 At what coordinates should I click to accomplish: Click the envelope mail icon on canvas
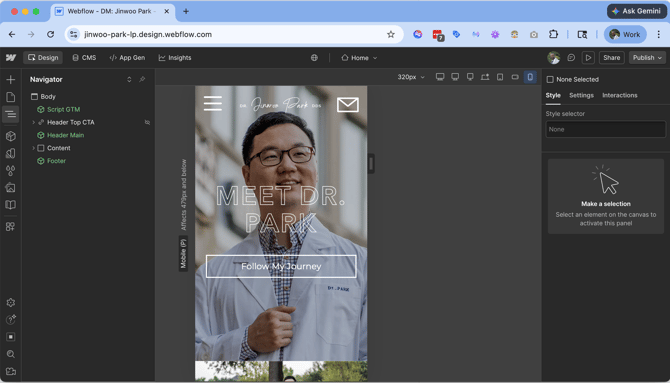(x=348, y=105)
